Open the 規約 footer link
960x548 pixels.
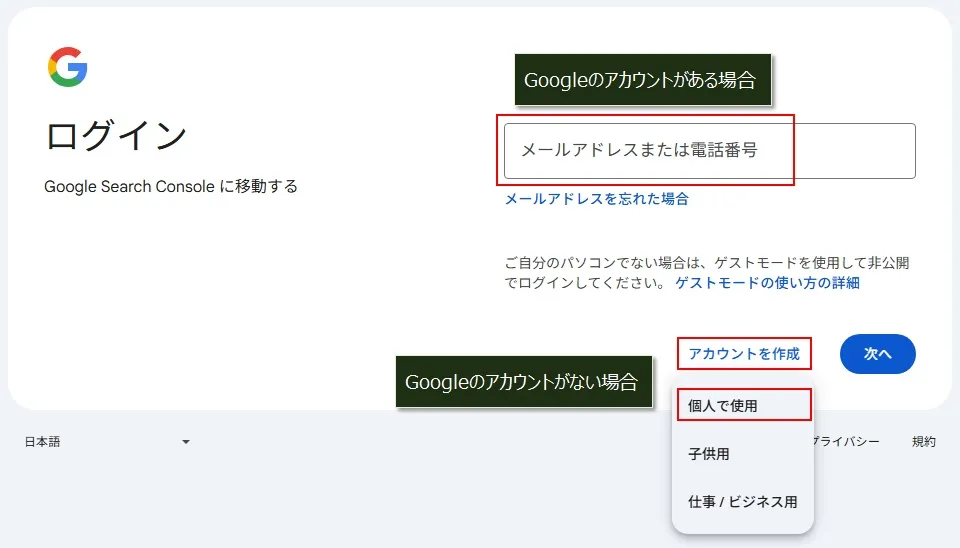coord(924,441)
